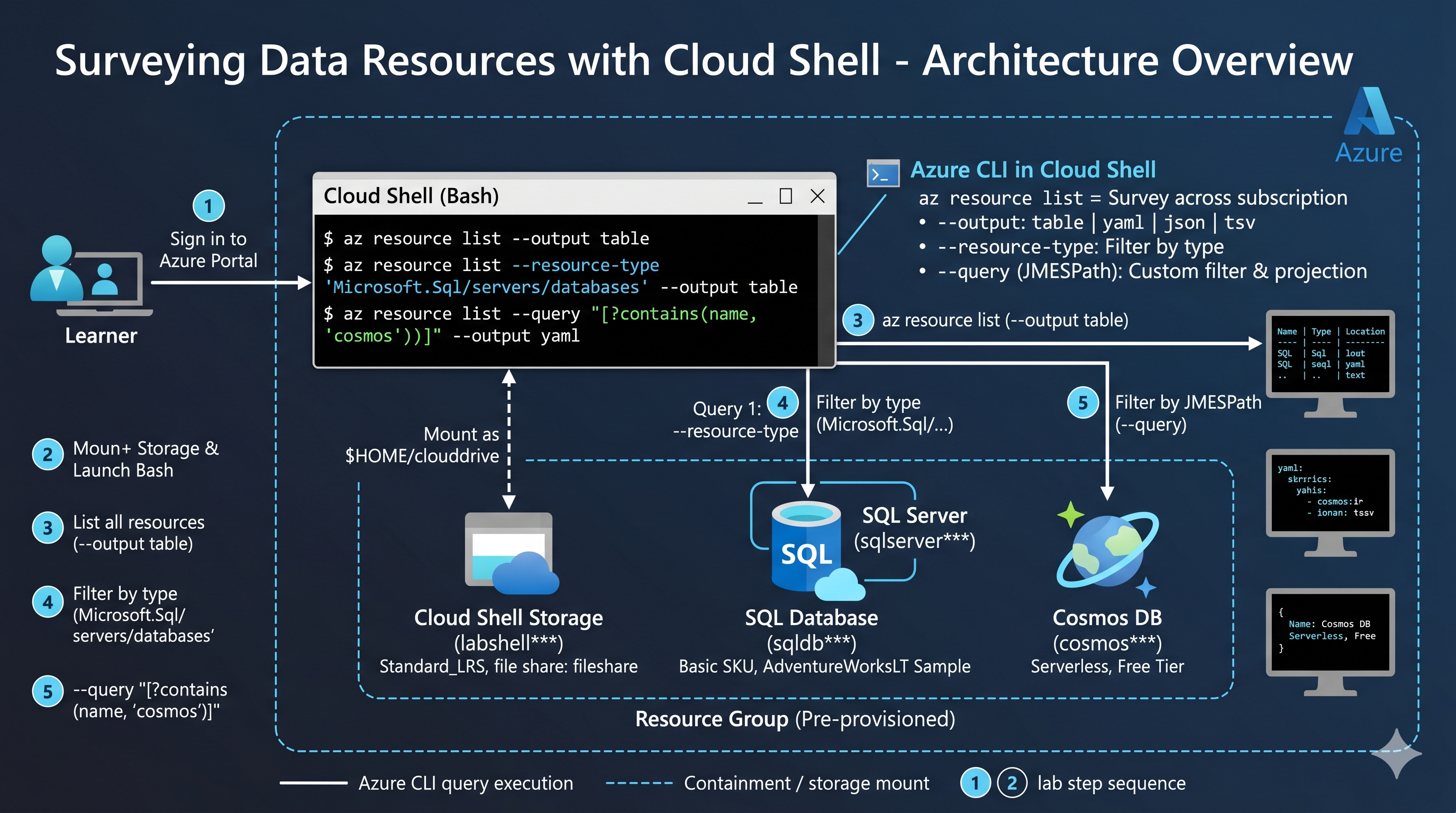Click the bold "Cosmos DB" label under the planet
The width and height of the screenshot is (1456, 813).
click(1107, 618)
